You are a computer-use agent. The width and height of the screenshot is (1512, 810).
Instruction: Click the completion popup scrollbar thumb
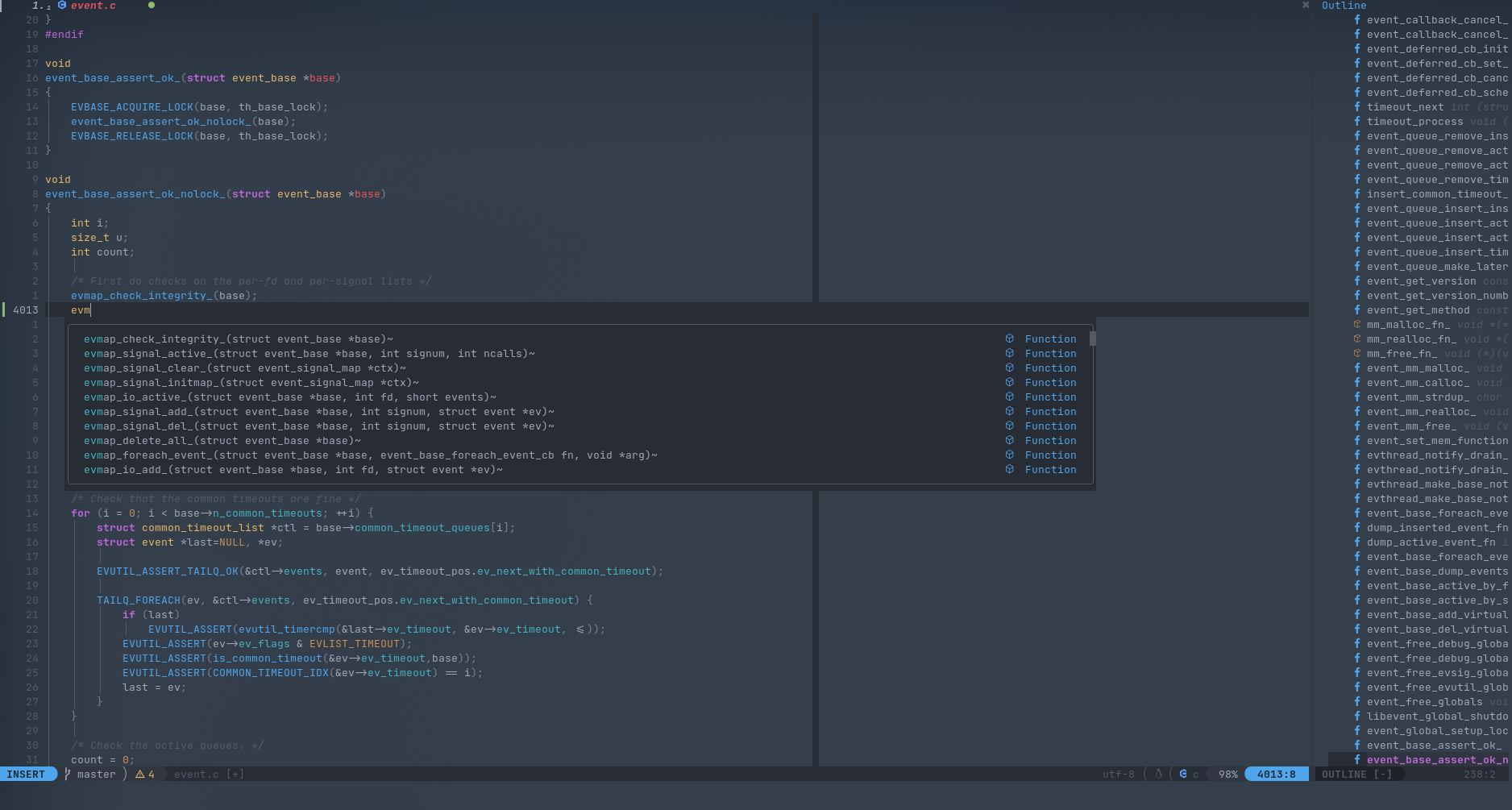(1093, 339)
